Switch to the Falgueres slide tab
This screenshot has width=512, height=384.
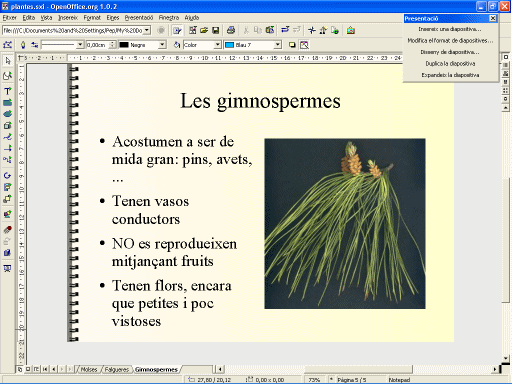[x=116, y=369]
